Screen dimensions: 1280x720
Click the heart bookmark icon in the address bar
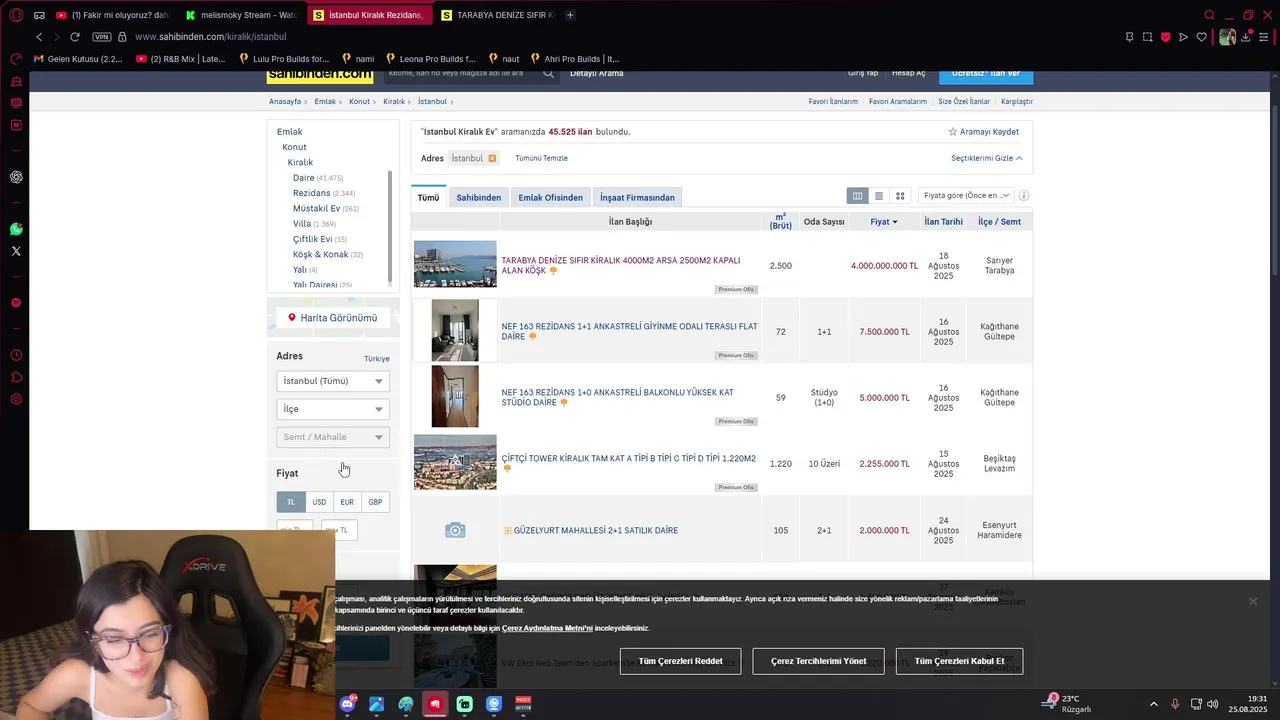(x=1201, y=37)
